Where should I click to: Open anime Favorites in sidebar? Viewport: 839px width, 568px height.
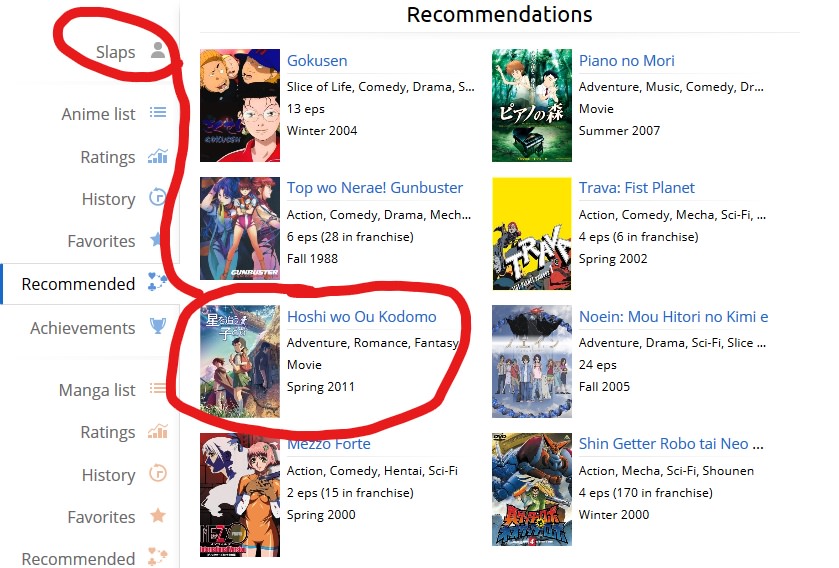(x=101, y=241)
